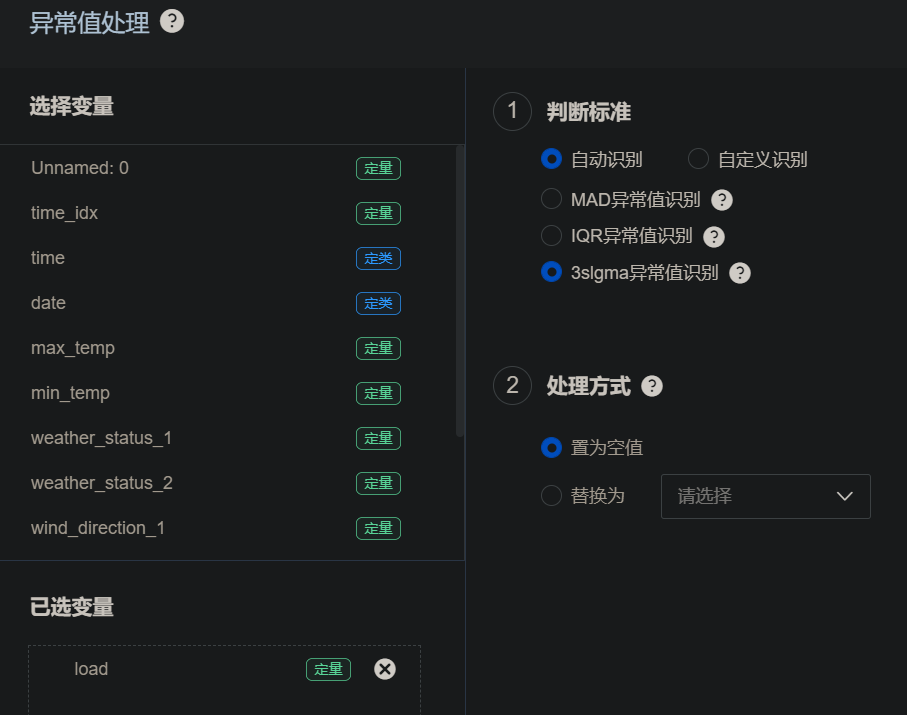This screenshot has height=715, width=907.
Task: Open the 请选择 replacement dropdown
Action: [x=765, y=496]
